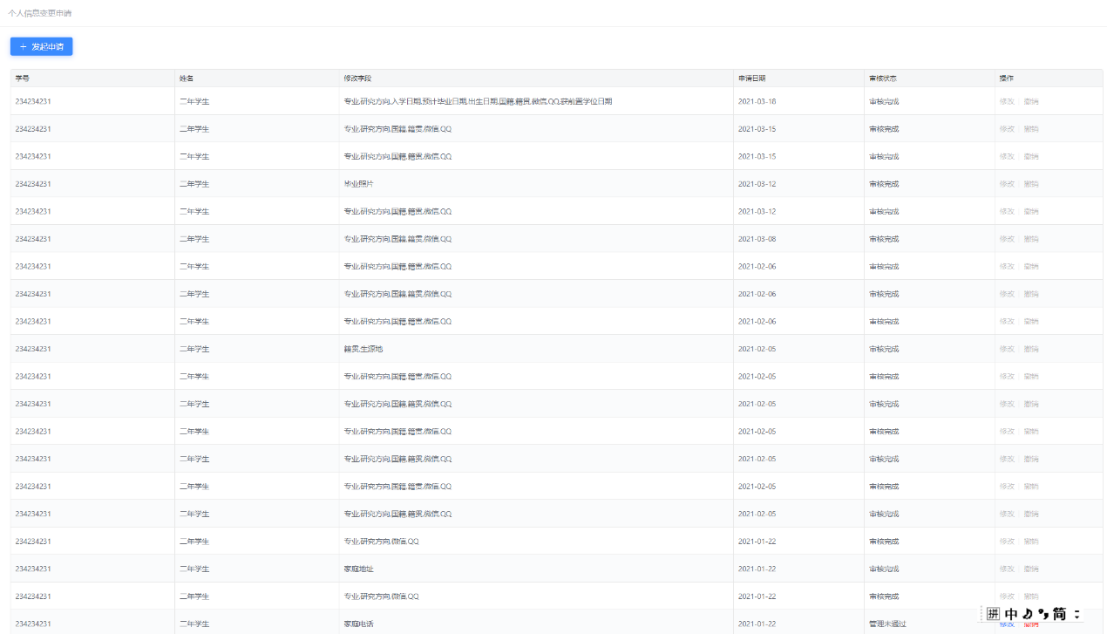Screen dimensions: 1108x634
Task: Click 审核完成 status in the 2021-03-18 row
Action: pos(884,102)
